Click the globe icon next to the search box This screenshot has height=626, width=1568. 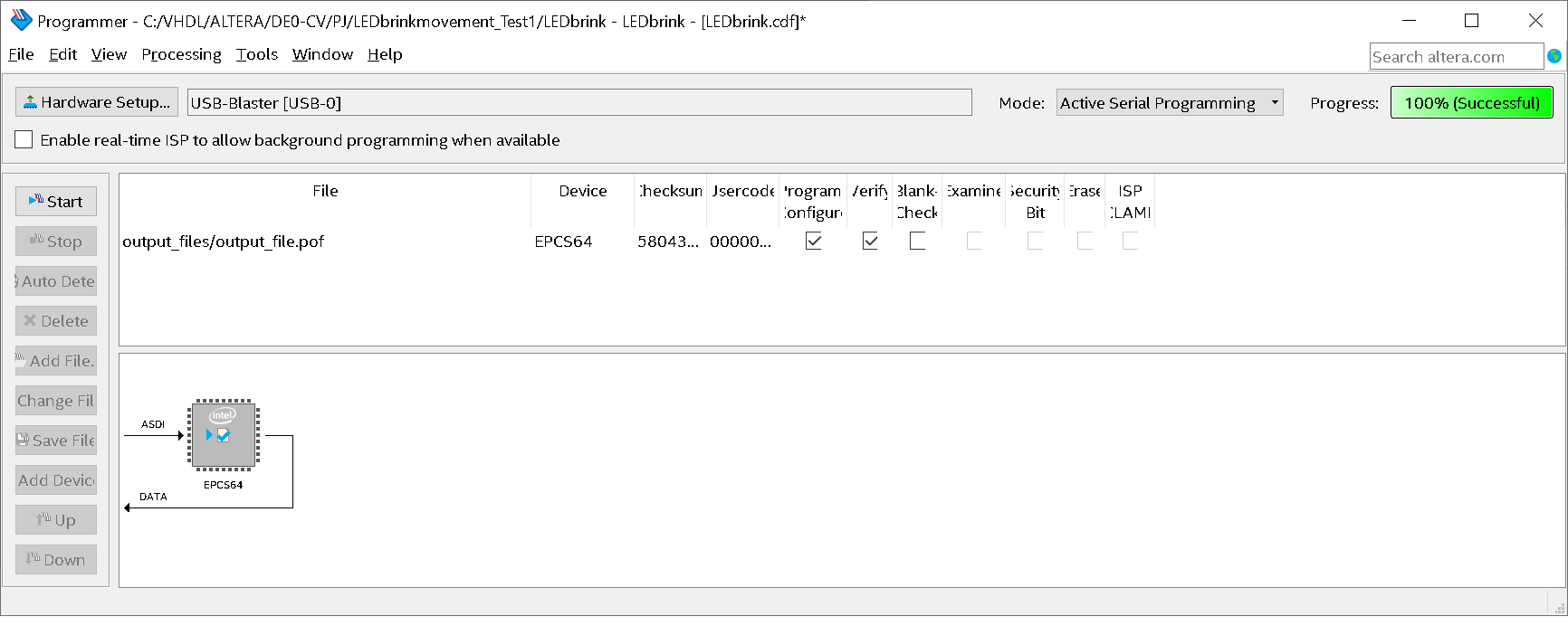(1554, 56)
